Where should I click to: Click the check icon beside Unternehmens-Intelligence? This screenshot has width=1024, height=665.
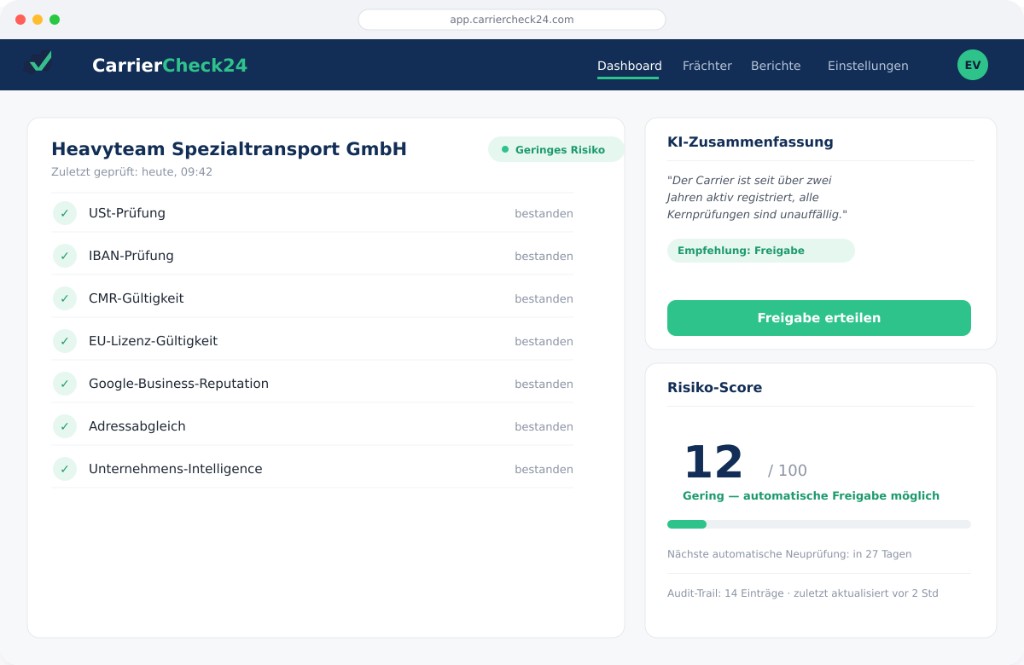(x=65, y=468)
